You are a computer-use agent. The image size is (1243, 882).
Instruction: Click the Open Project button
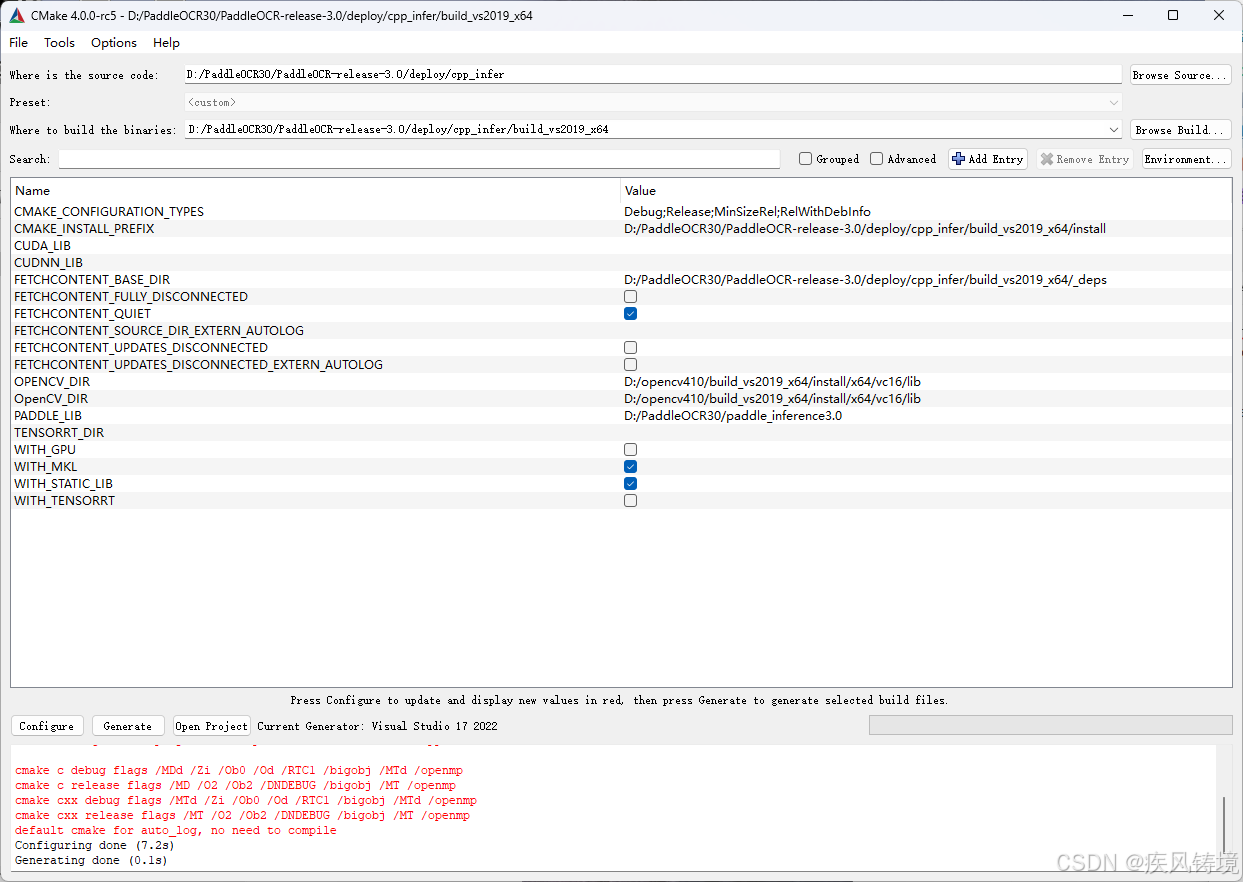coord(212,726)
